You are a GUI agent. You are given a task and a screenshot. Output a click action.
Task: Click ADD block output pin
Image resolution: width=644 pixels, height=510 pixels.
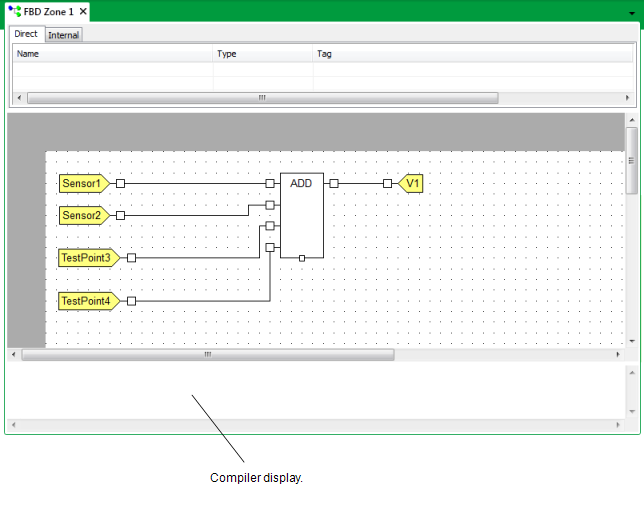click(x=334, y=184)
